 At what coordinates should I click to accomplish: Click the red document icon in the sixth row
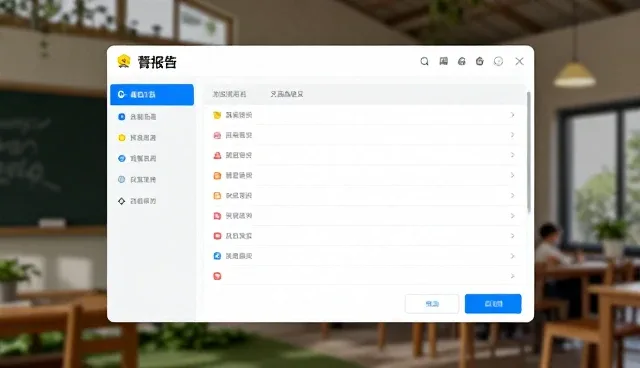point(217,216)
